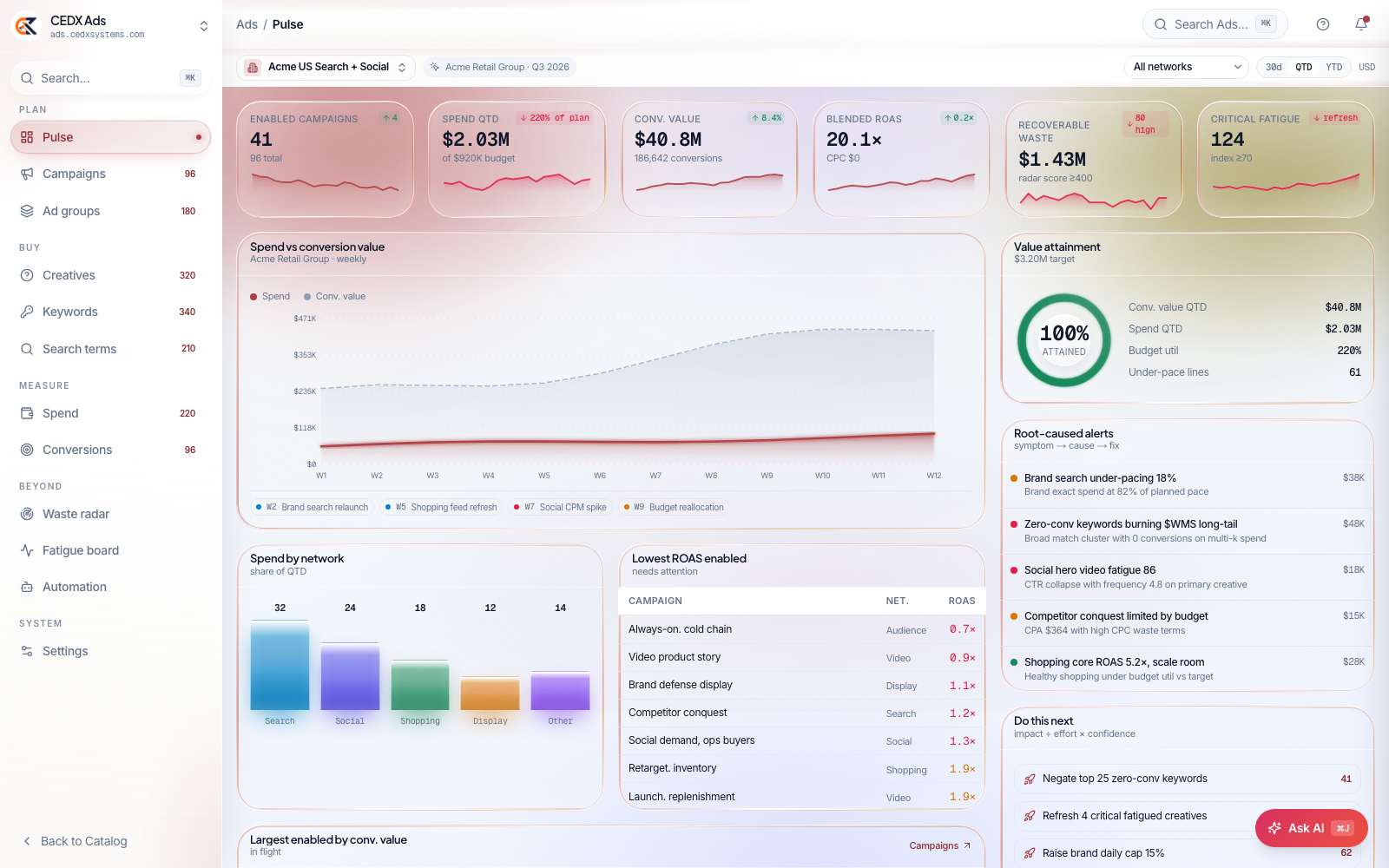1389x868 pixels.
Task: Open the Recoverable Waste KPI card
Action: tap(1094, 160)
